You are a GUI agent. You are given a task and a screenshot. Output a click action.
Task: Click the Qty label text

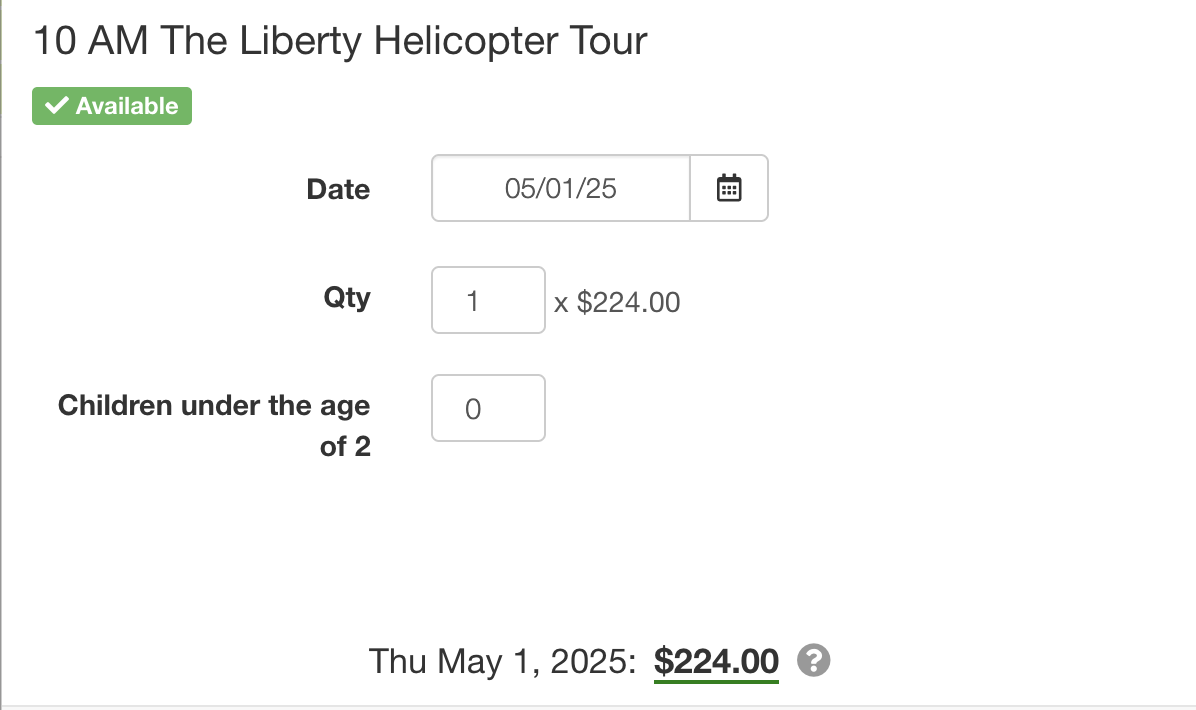pyautogui.click(x=347, y=297)
